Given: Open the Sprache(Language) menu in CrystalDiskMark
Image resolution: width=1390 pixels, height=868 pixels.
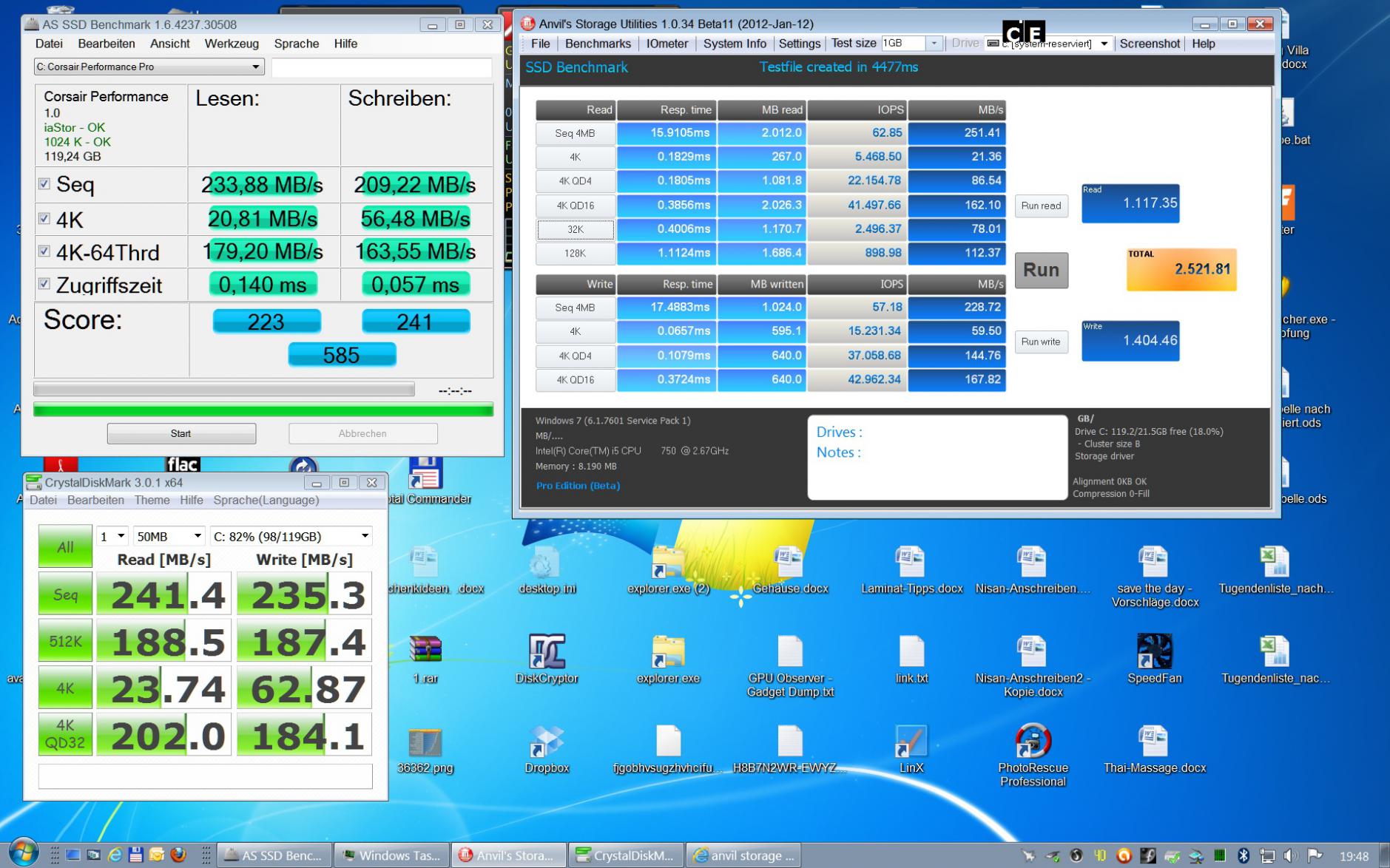Looking at the screenshot, I should 266,500.
